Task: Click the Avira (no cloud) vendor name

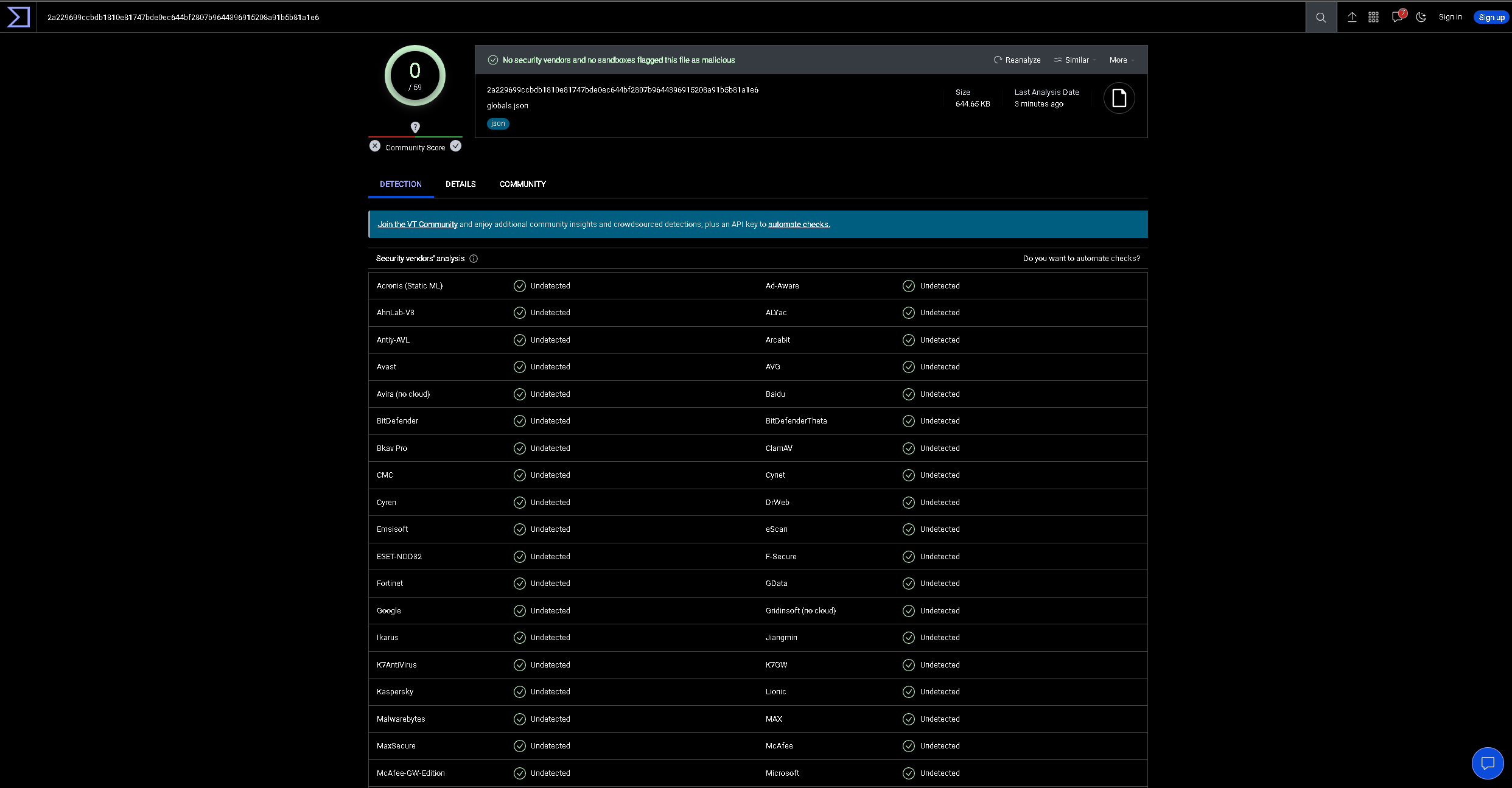Action: click(403, 394)
